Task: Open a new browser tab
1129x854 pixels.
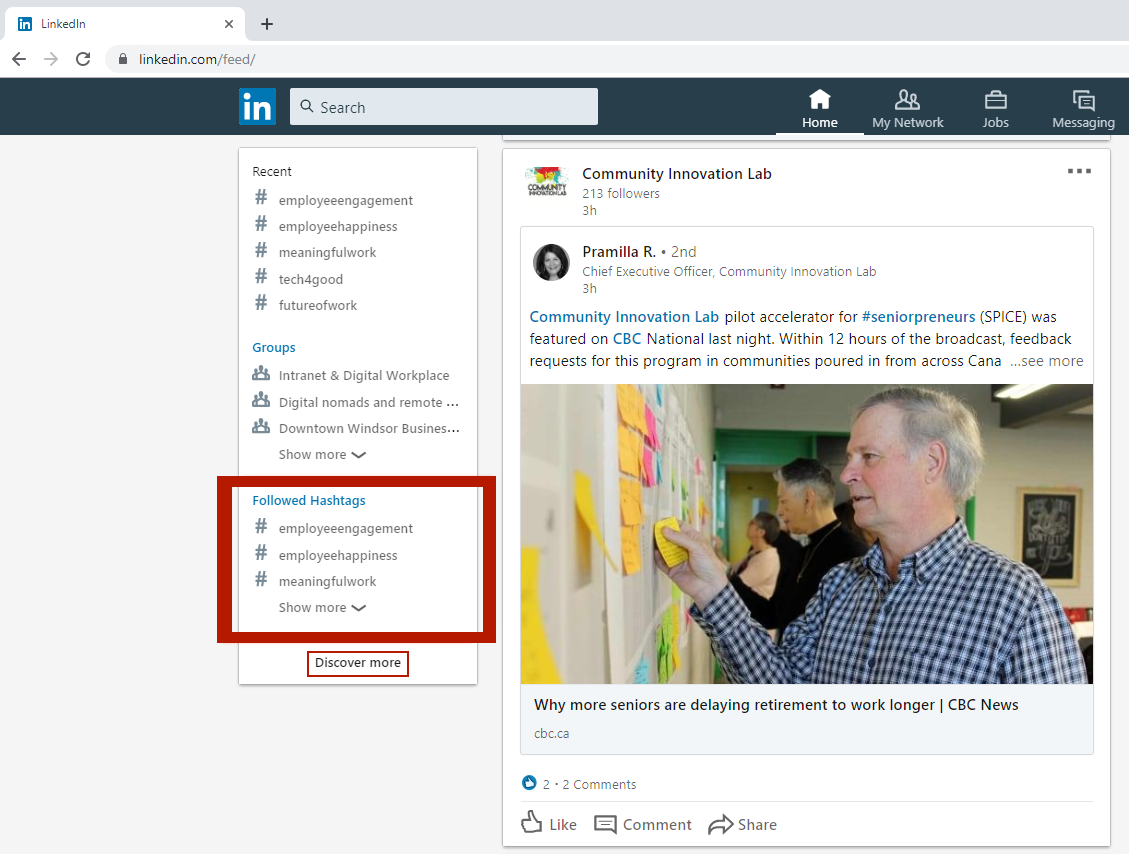Action: click(267, 24)
